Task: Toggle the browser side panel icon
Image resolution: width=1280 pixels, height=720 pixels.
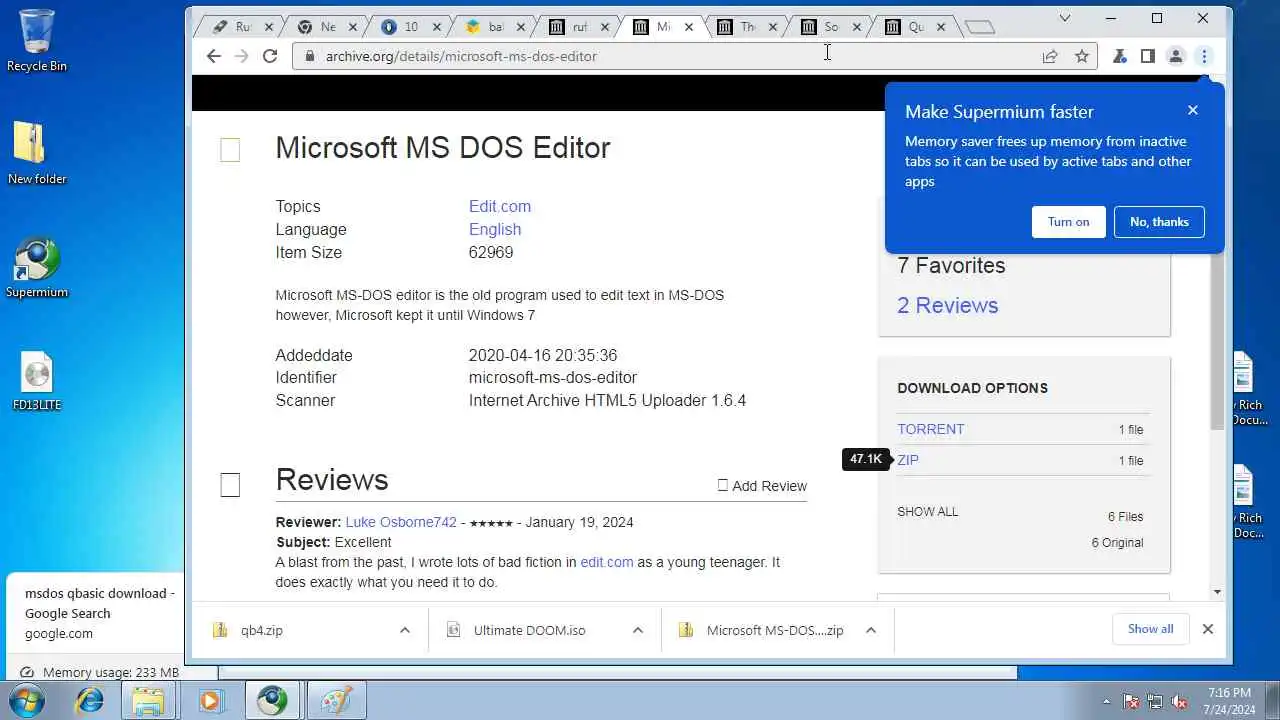Action: [x=1148, y=56]
